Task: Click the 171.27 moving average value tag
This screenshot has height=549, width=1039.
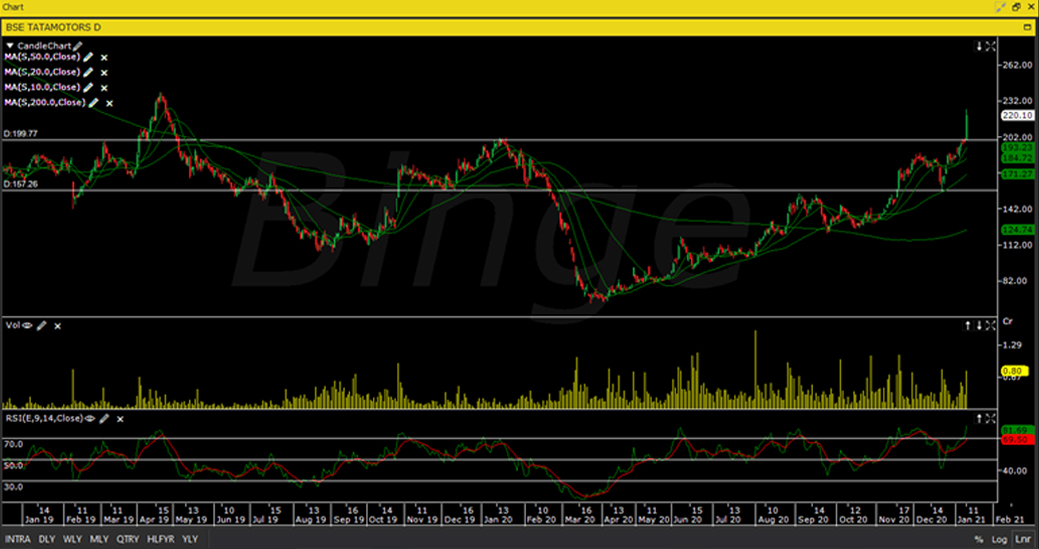Action: [x=1018, y=174]
